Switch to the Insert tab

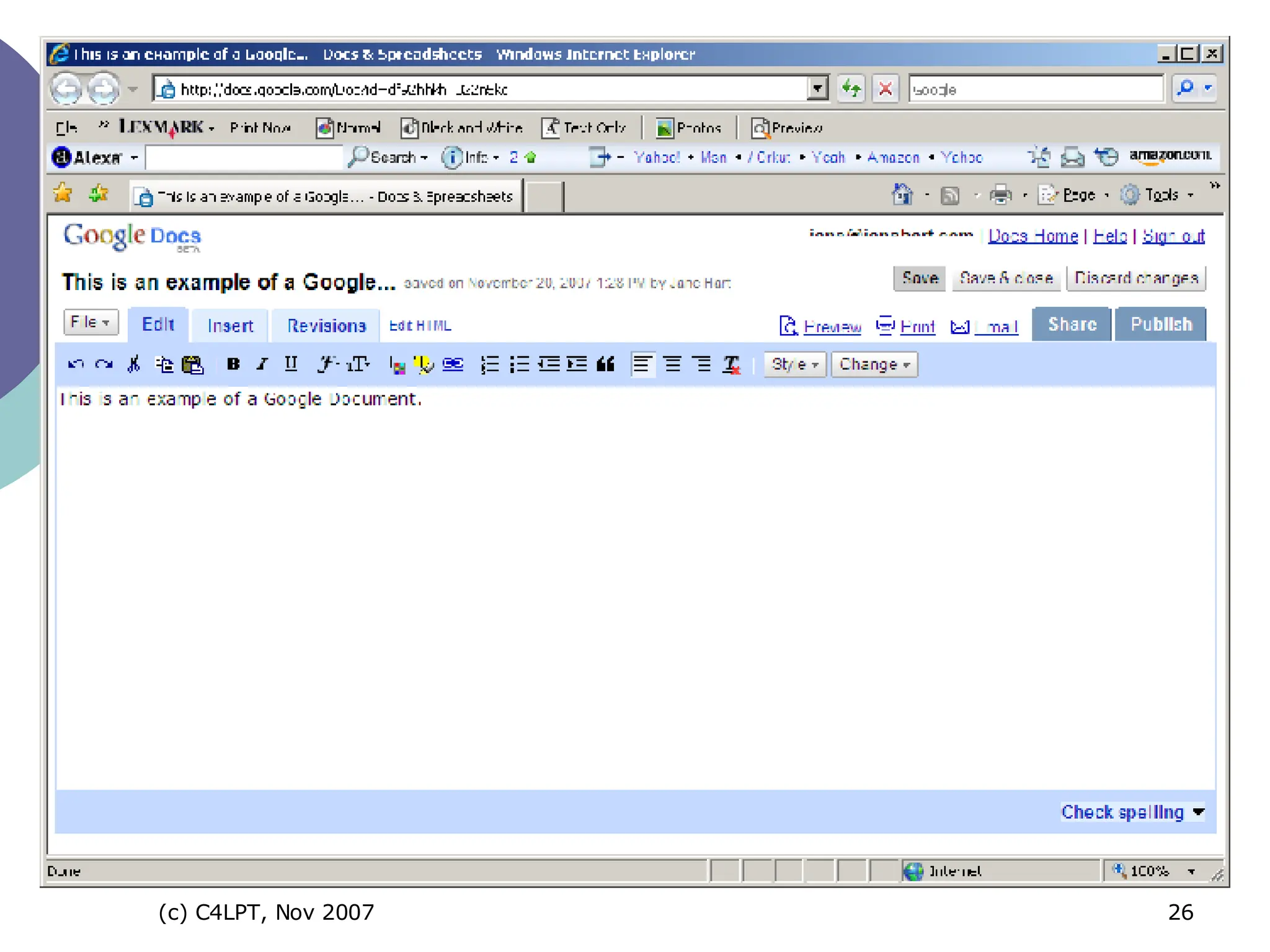(x=230, y=326)
